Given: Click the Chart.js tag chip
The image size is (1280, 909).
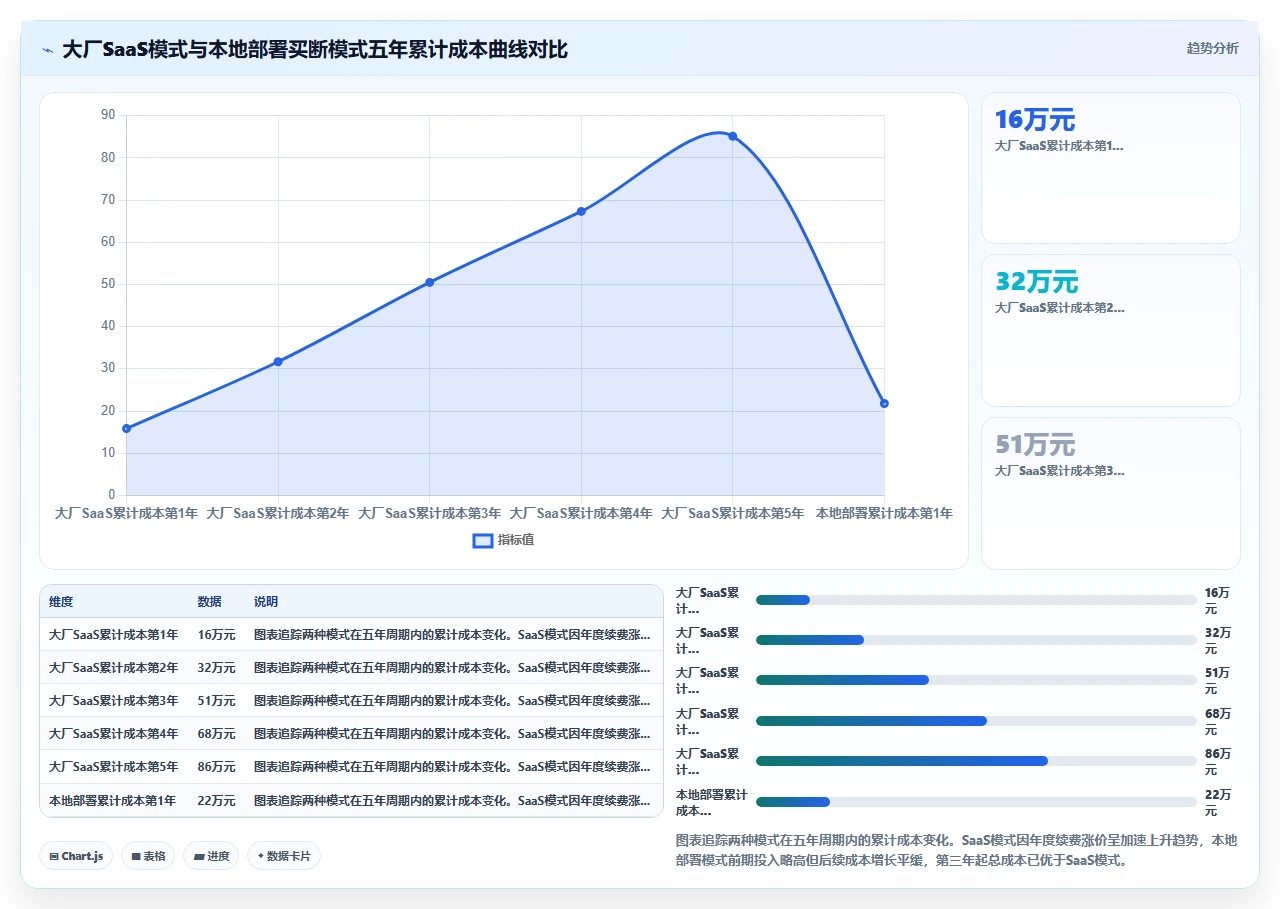Looking at the screenshot, I should pos(76,856).
